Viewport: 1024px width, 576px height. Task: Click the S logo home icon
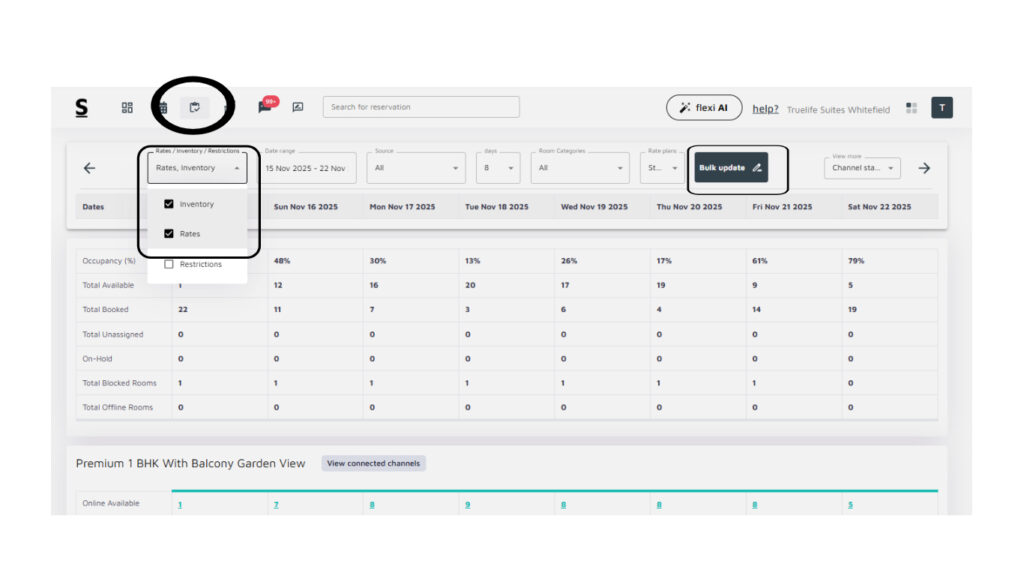[81, 108]
